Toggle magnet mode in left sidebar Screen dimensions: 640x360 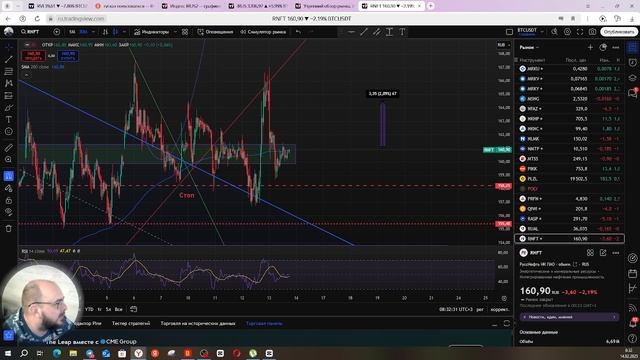pos(9,176)
